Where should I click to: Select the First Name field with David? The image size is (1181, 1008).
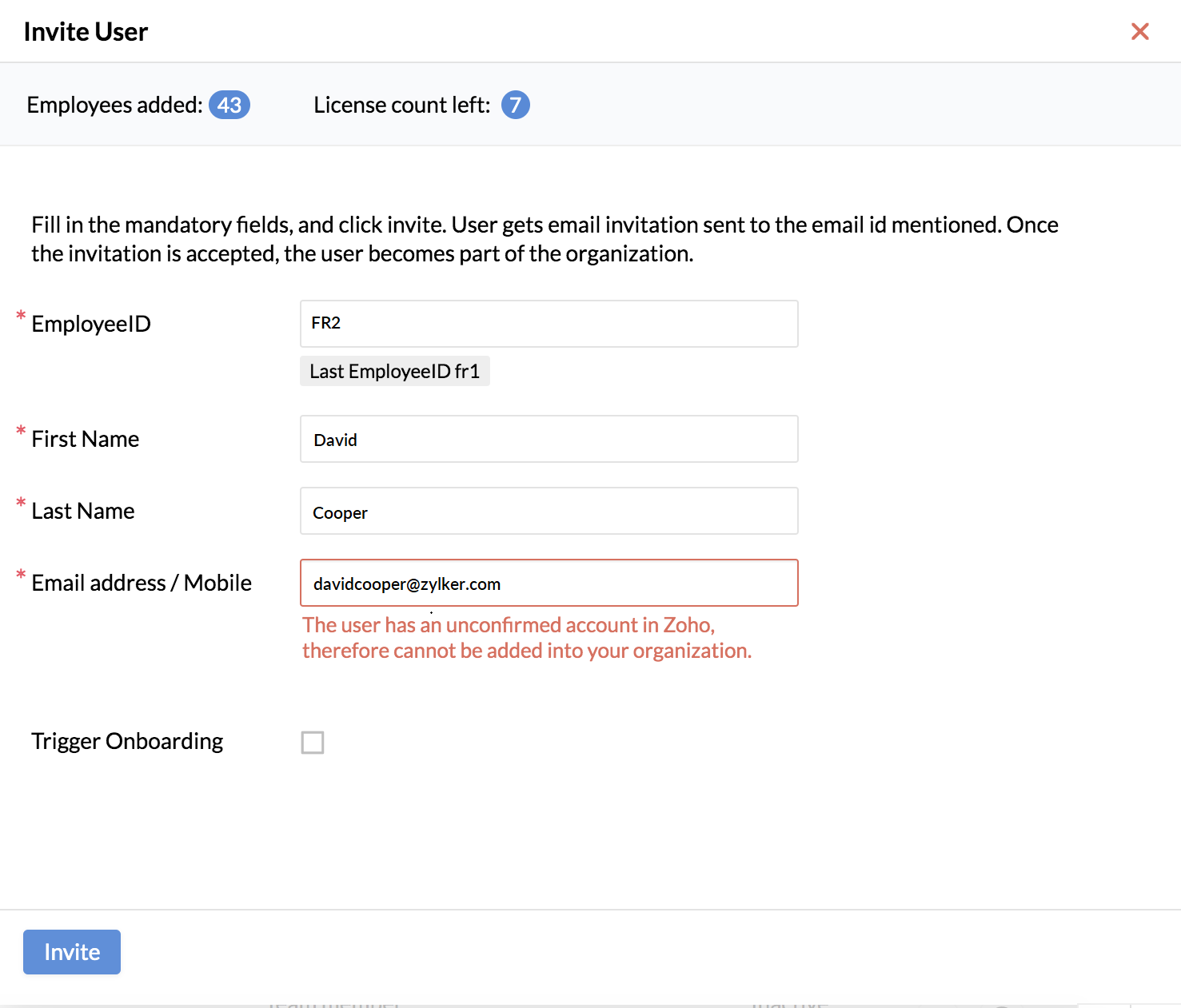[549, 439]
